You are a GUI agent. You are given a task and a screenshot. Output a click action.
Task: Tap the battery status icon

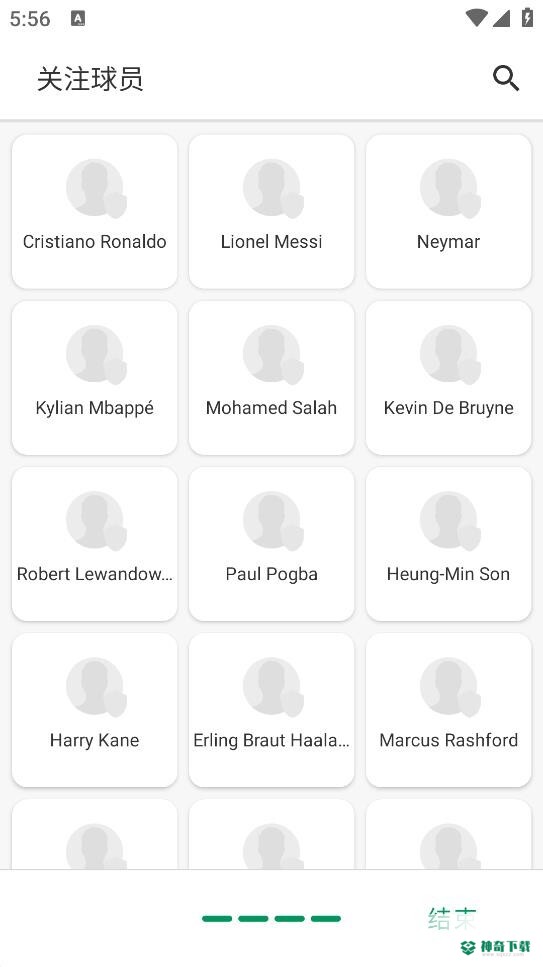527,17
